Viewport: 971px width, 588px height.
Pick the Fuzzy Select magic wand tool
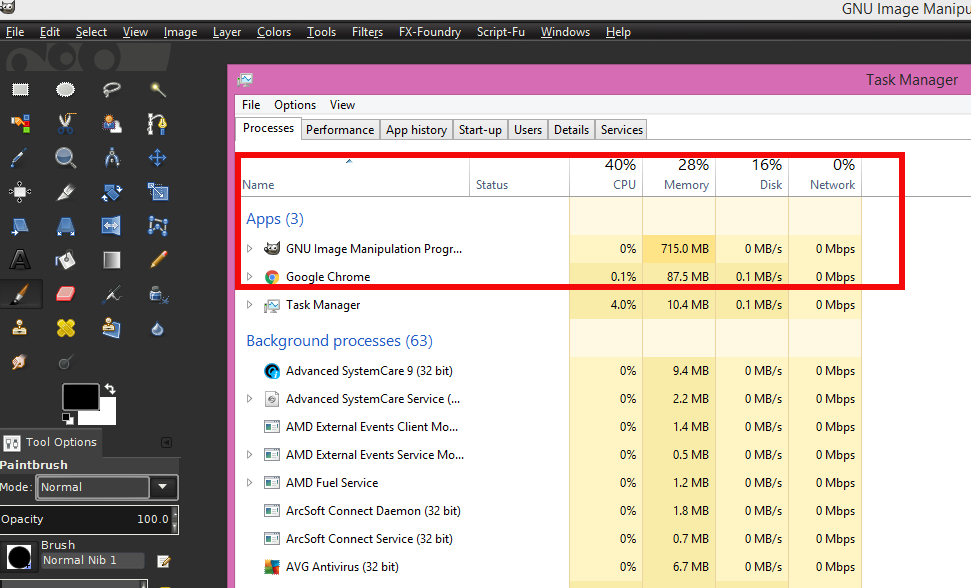tap(158, 90)
